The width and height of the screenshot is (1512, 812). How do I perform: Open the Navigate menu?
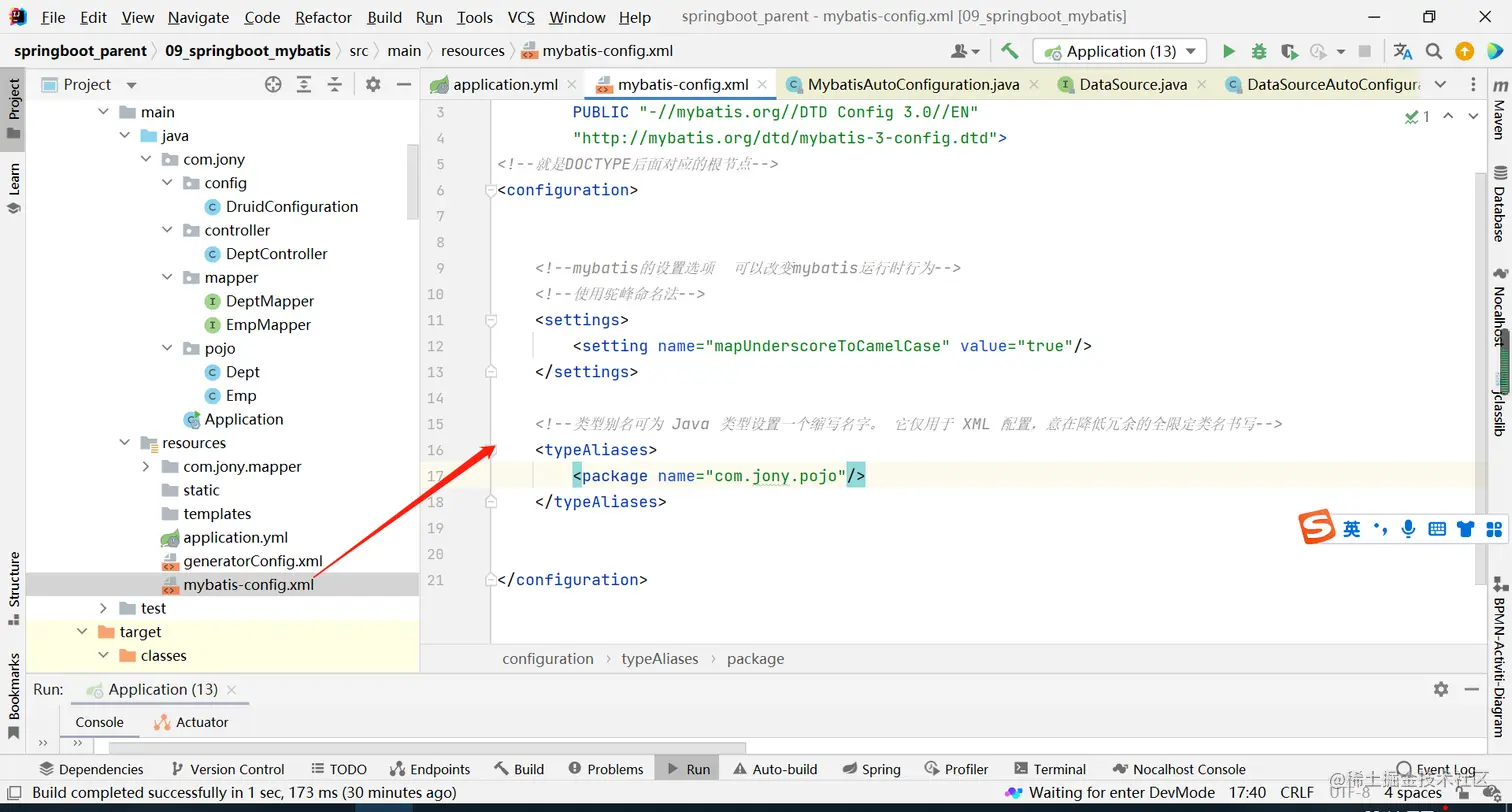pyautogui.click(x=198, y=17)
